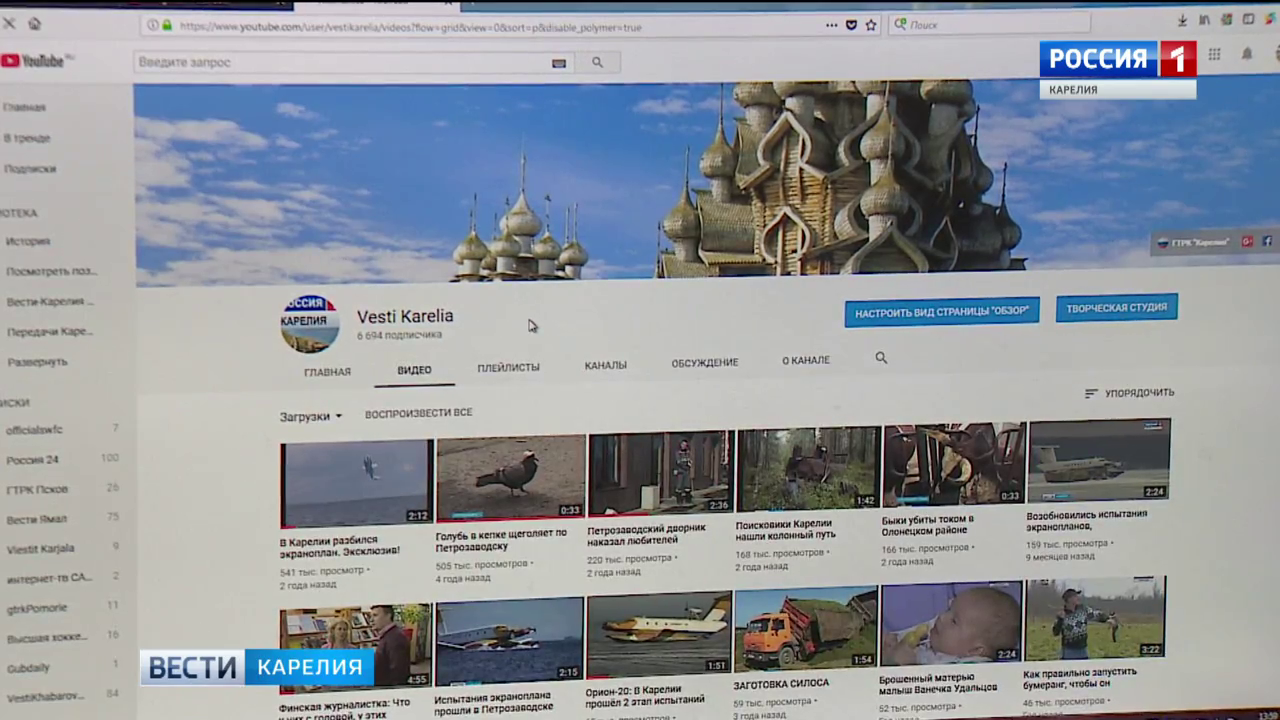Screen dimensions: 1280x720
Task: Click the browser stop loading X icon
Action: click(9, 22)
